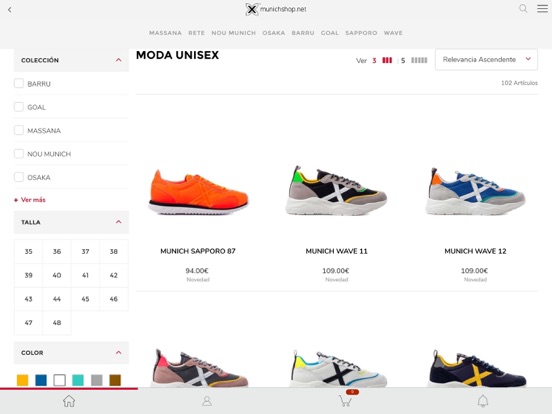Open the hamburger menu icon
The width and height of the screenshot is (552, 414).
click(x=542, y=8)
